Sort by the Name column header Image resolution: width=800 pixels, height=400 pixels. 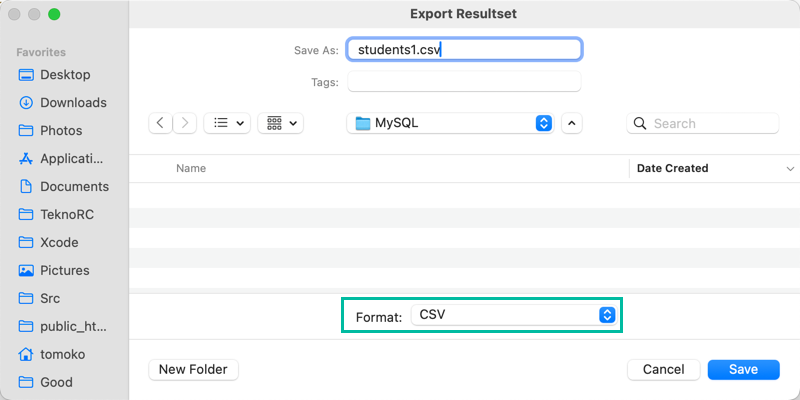[191, 169]
